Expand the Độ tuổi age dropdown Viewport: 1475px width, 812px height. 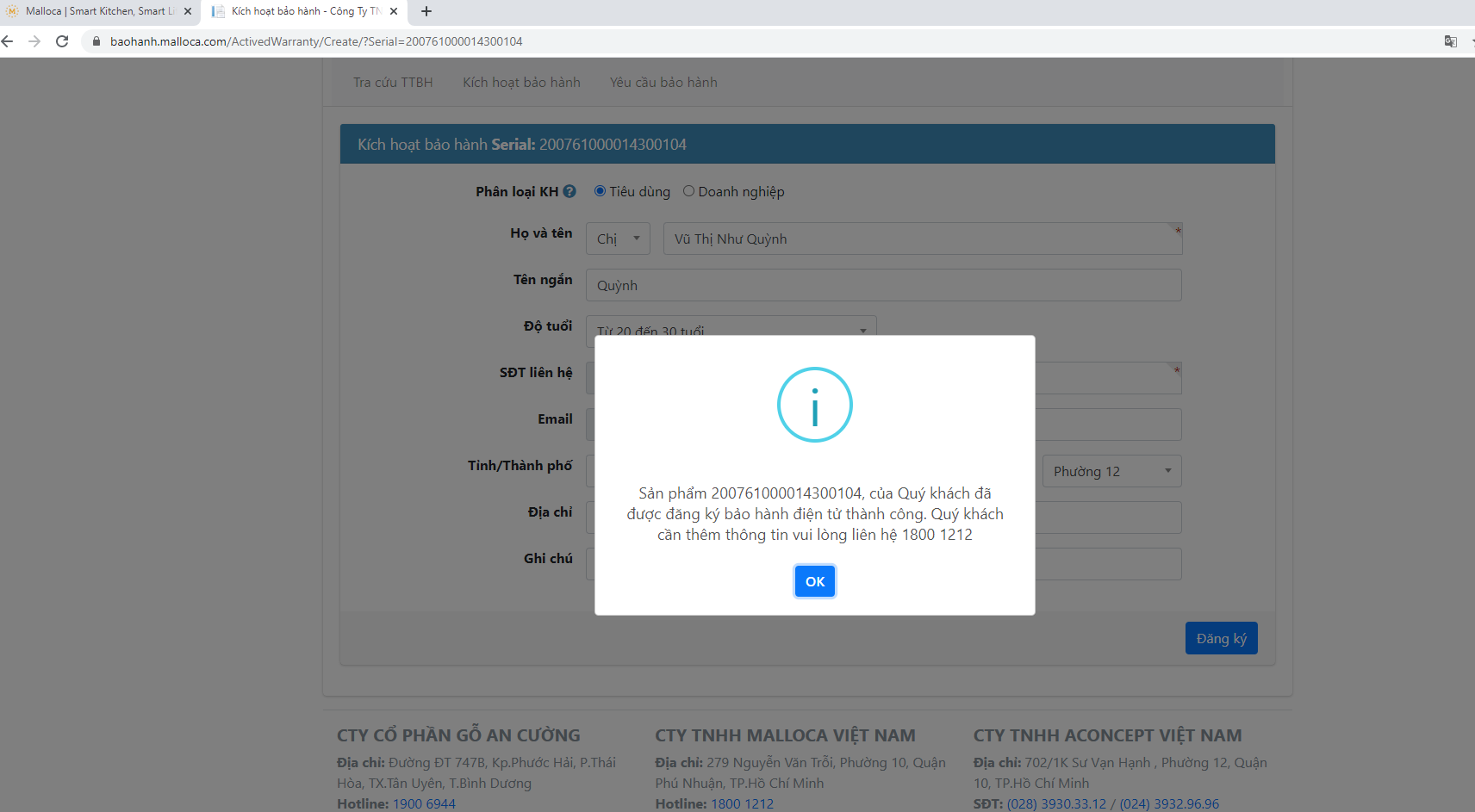point(731,327)
